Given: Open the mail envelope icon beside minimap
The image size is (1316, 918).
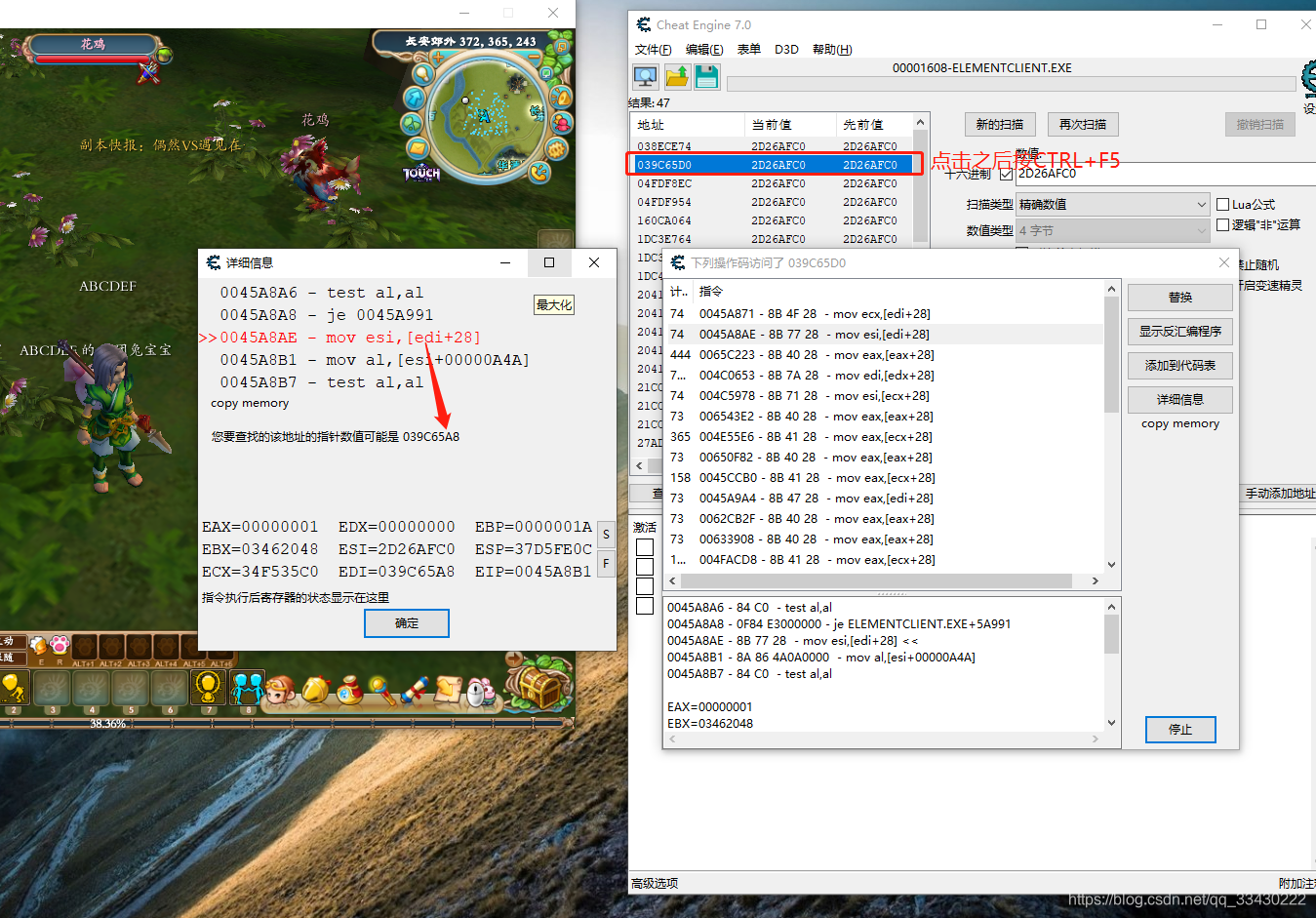Looking at the screenshot, I should [x=418, y=148].
